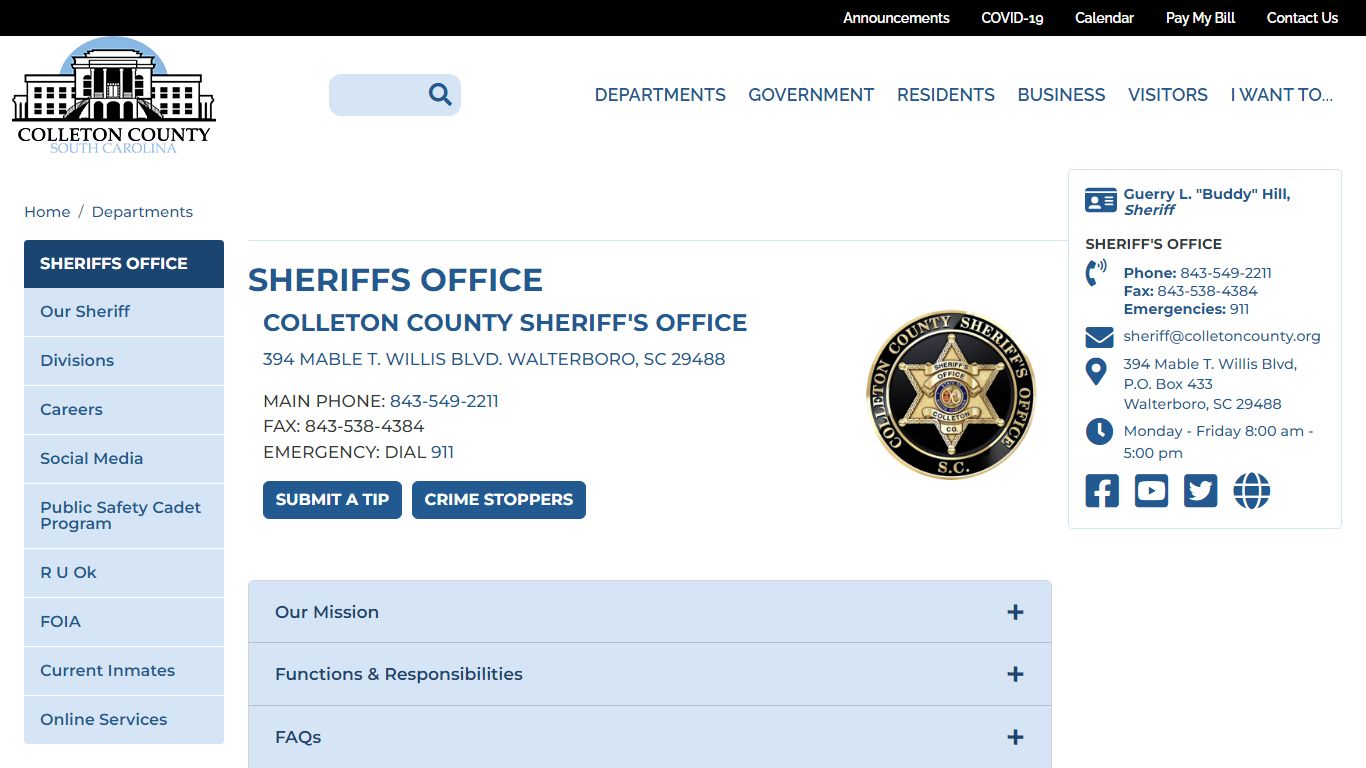
Task: Open Divisions in sidebar
Action: [x=124, y=361]
